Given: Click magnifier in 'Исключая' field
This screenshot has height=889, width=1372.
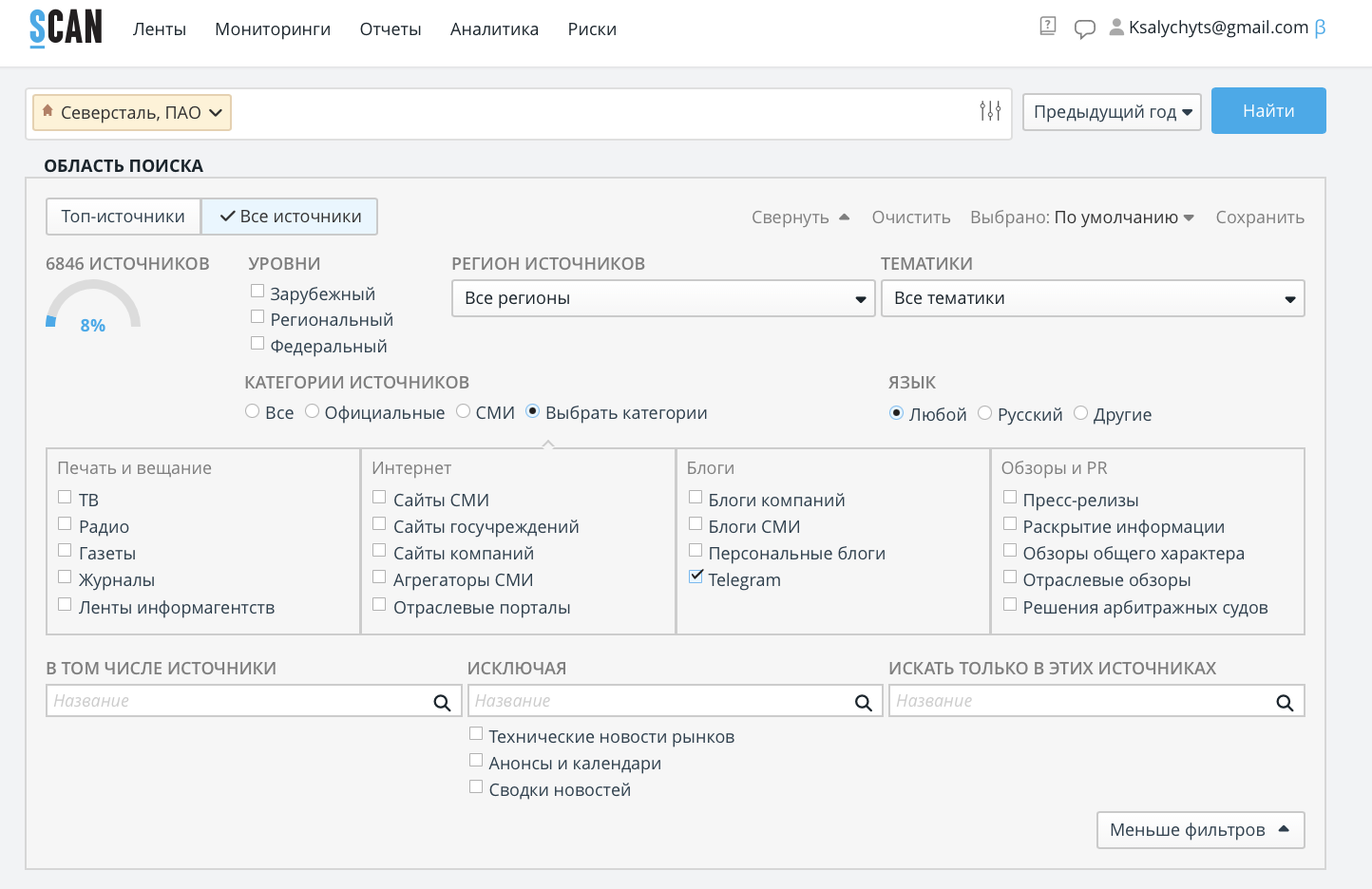Looking at the screenshot, I should tap(863, 702).
